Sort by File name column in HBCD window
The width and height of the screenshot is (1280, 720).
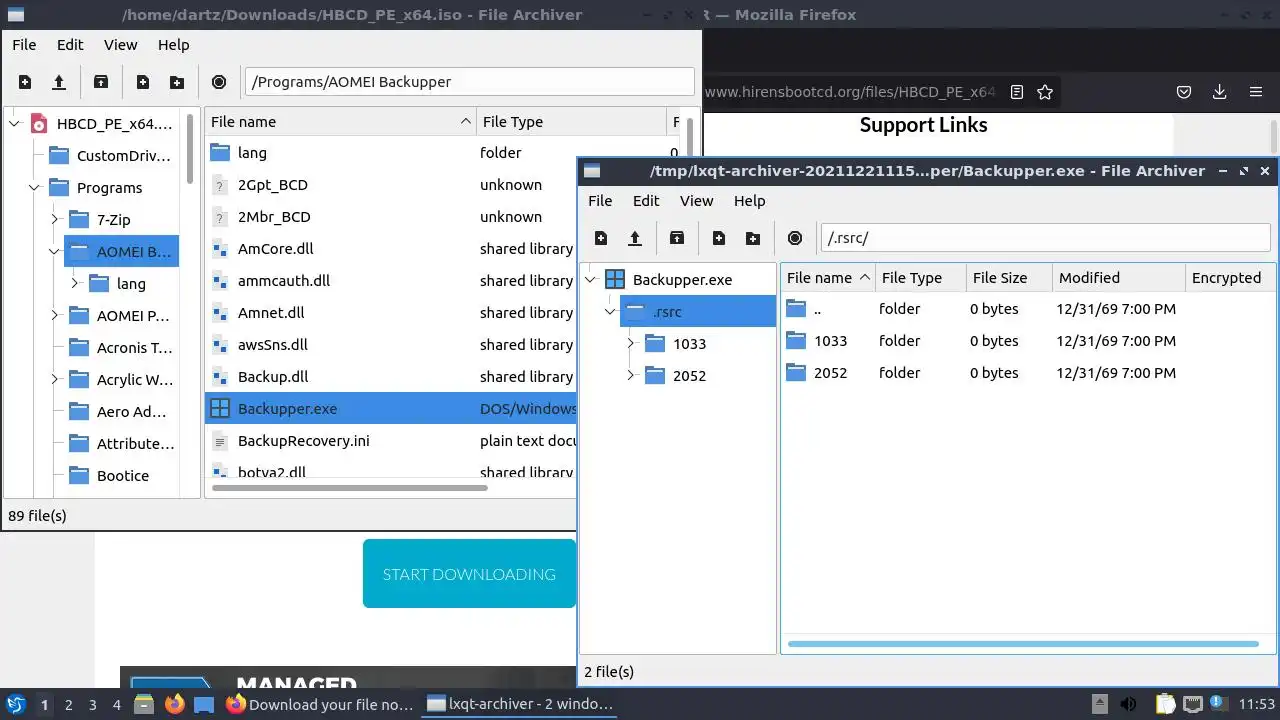tap(340, 122)
